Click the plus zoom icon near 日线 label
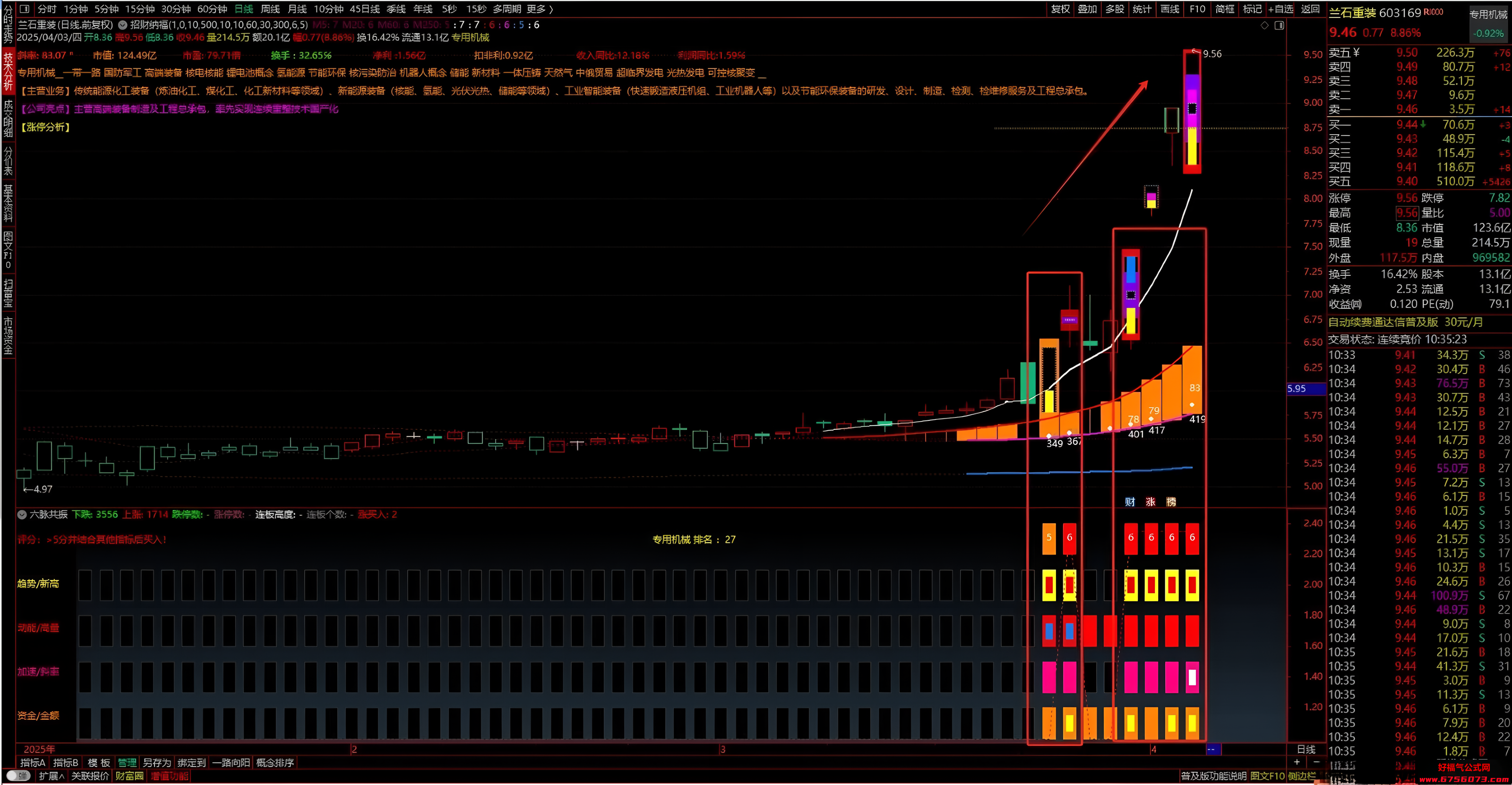The height and width of the screenshot is (785, 1512). tap(1297, 762)
